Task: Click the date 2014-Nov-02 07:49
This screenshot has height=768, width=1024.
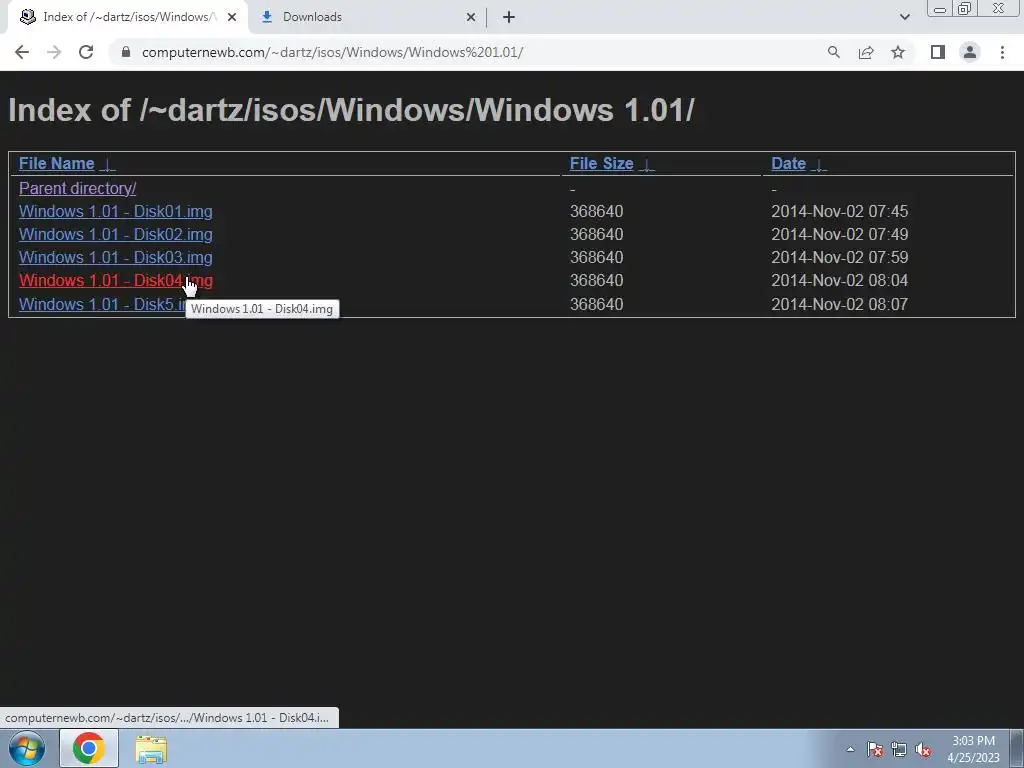Action: pos(839,234)
